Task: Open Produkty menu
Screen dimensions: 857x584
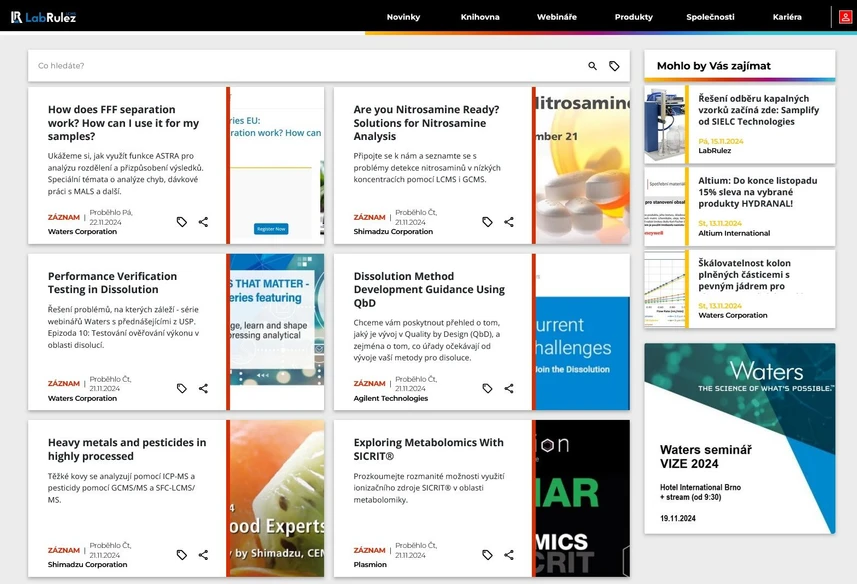Action: click(x=633, y=17)
